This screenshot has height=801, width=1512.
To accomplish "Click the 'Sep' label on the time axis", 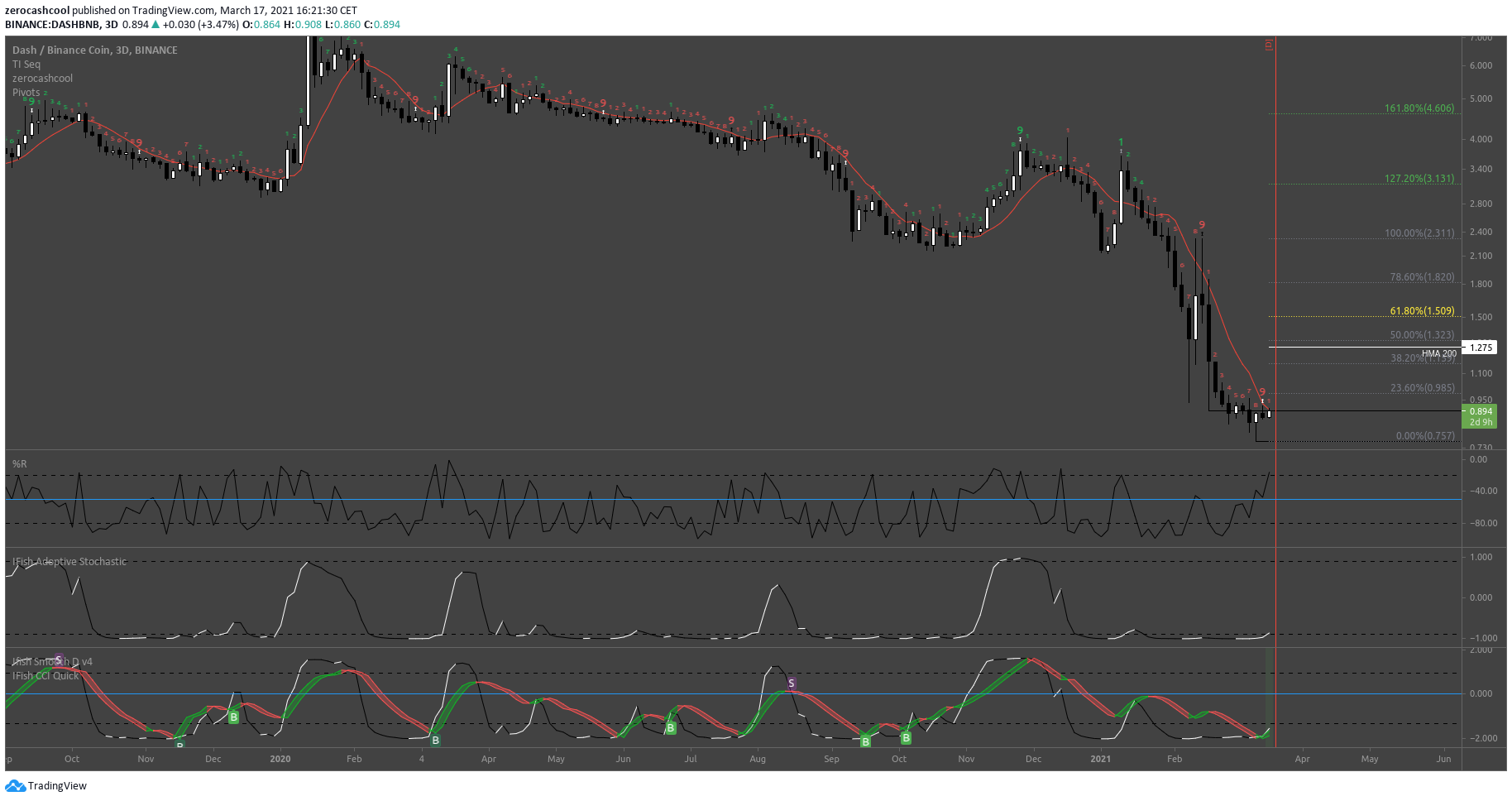I will (831, 759).
